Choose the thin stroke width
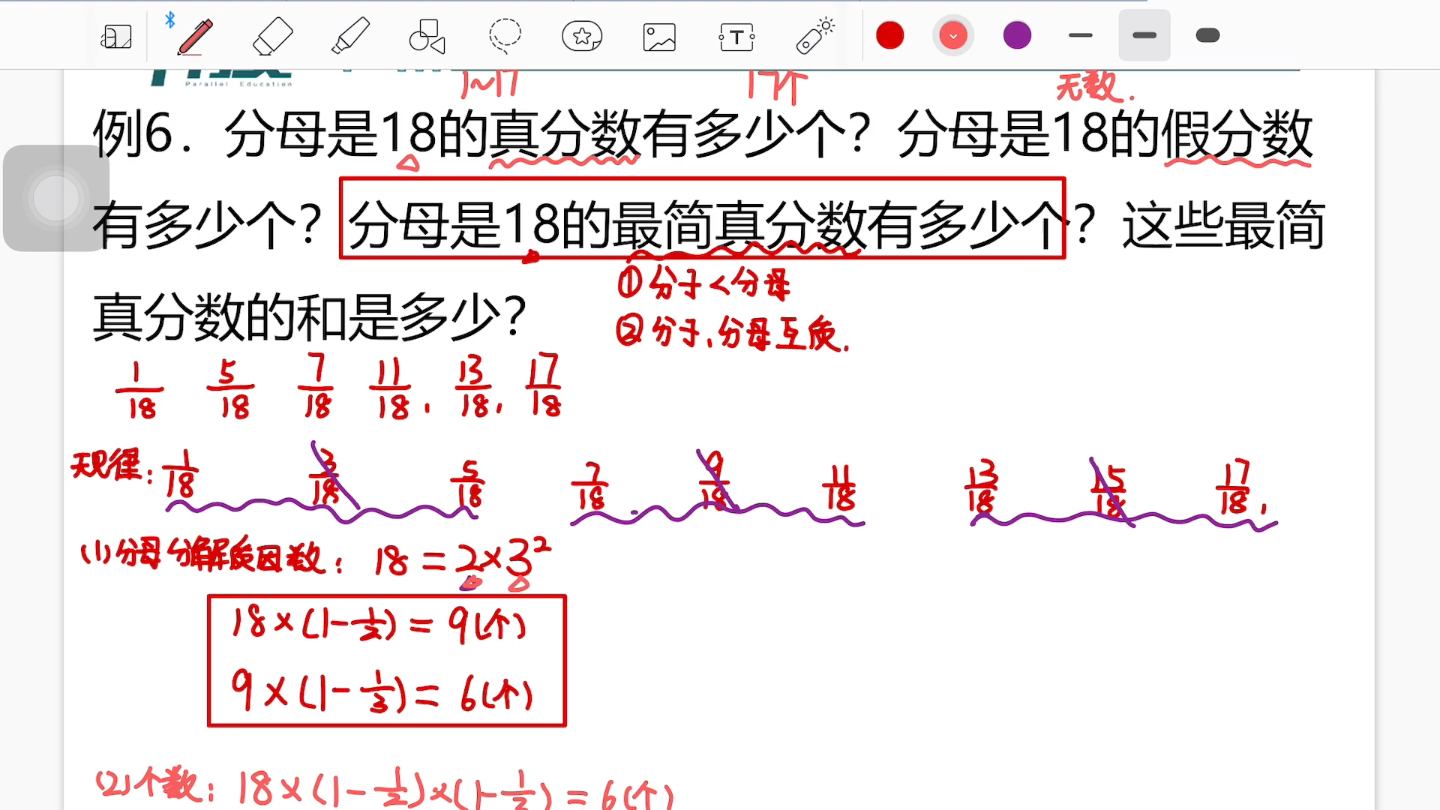The image size is (1440, 810). (x=1081, y=35)
